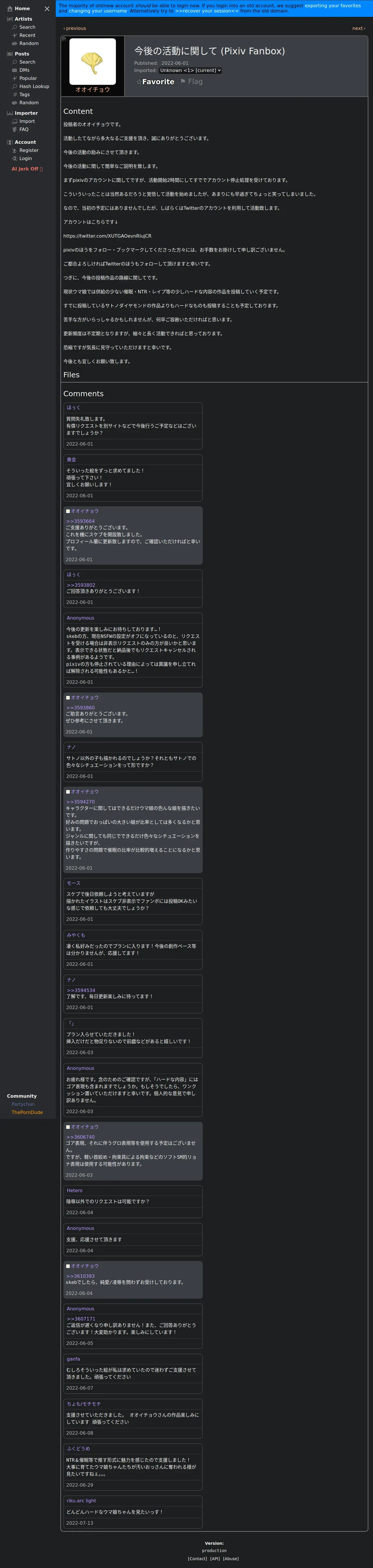This screenshot has width=373, height=1568.
Task: Open the Partychan community link
Action: [x=23, y=1104]
